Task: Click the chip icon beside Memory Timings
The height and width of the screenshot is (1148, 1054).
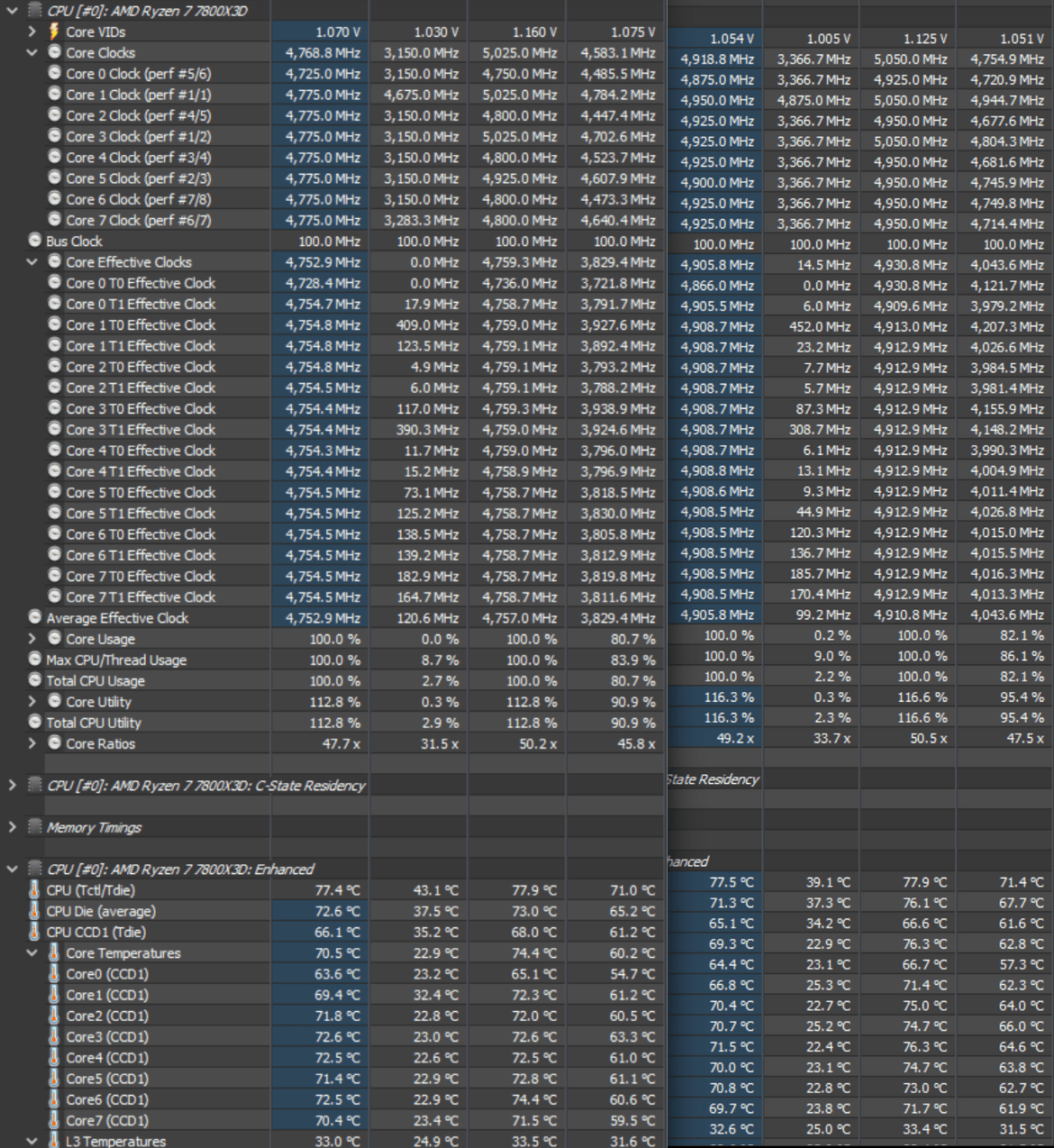Action: tap(35, 826)
